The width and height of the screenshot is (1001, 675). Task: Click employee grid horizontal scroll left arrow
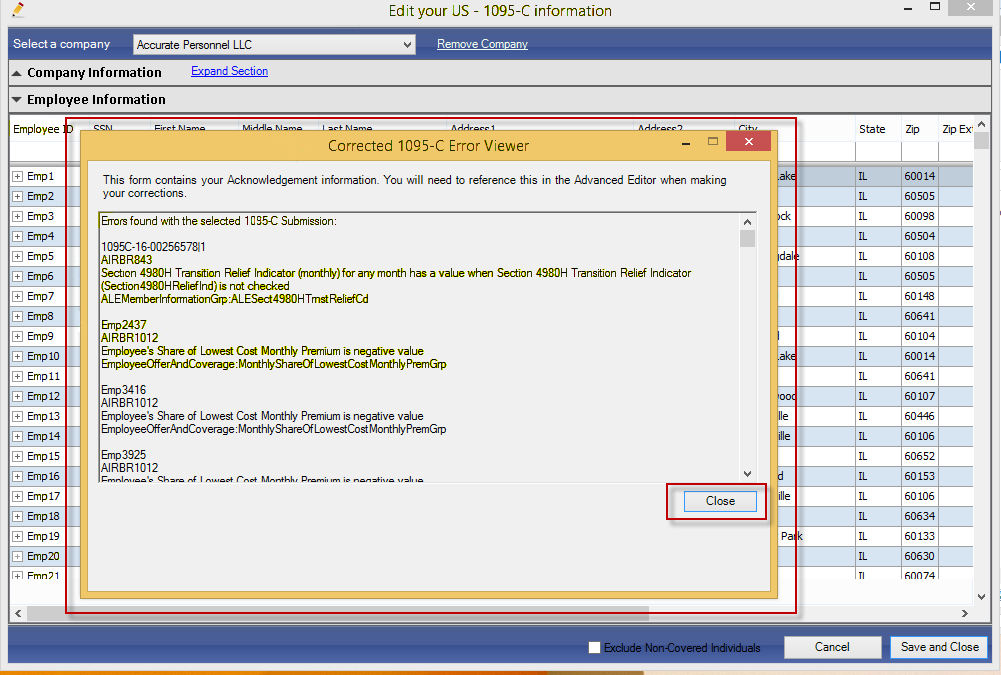[x=18, y=613]
